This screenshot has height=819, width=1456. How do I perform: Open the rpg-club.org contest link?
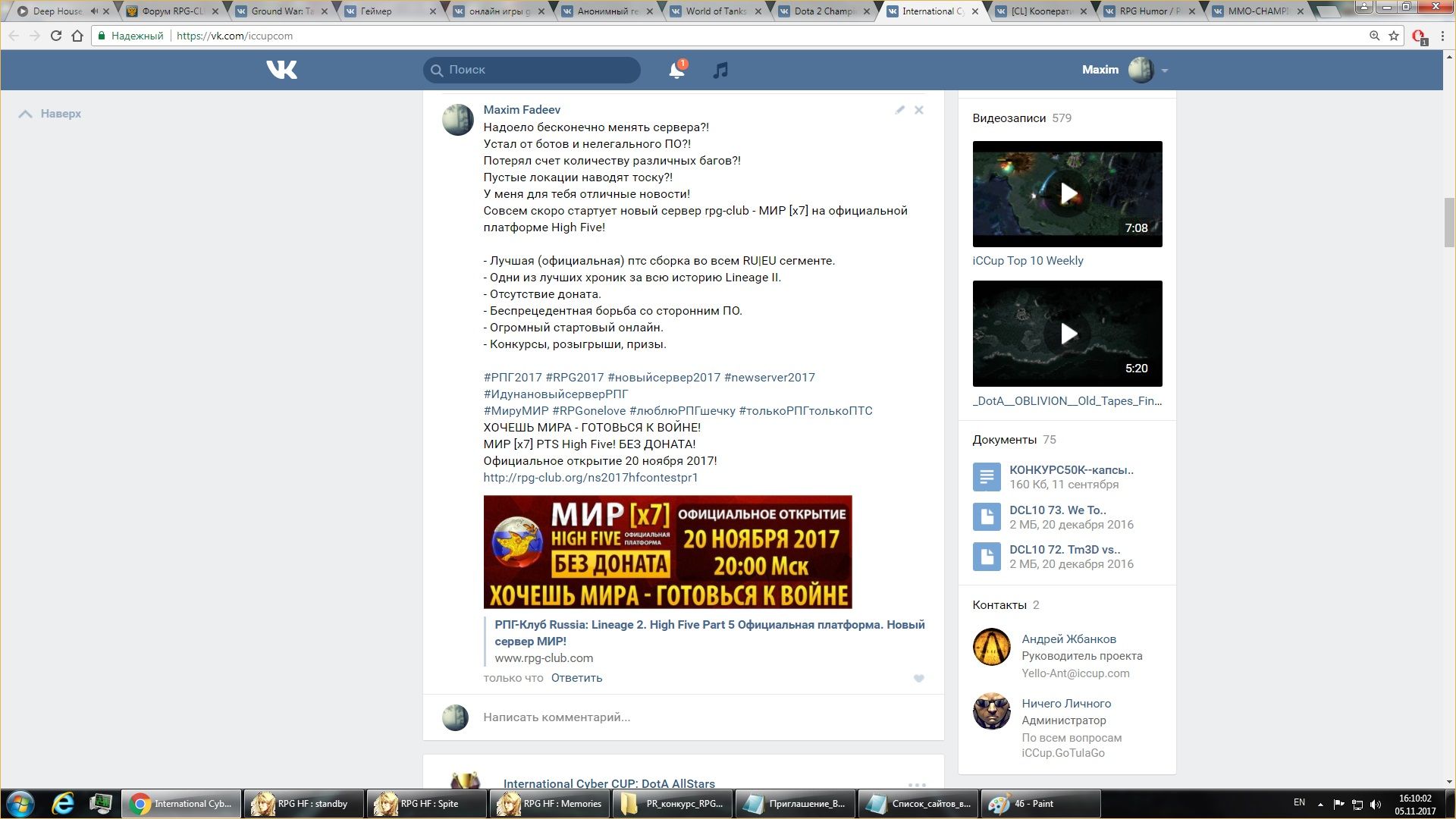(590, 478)
